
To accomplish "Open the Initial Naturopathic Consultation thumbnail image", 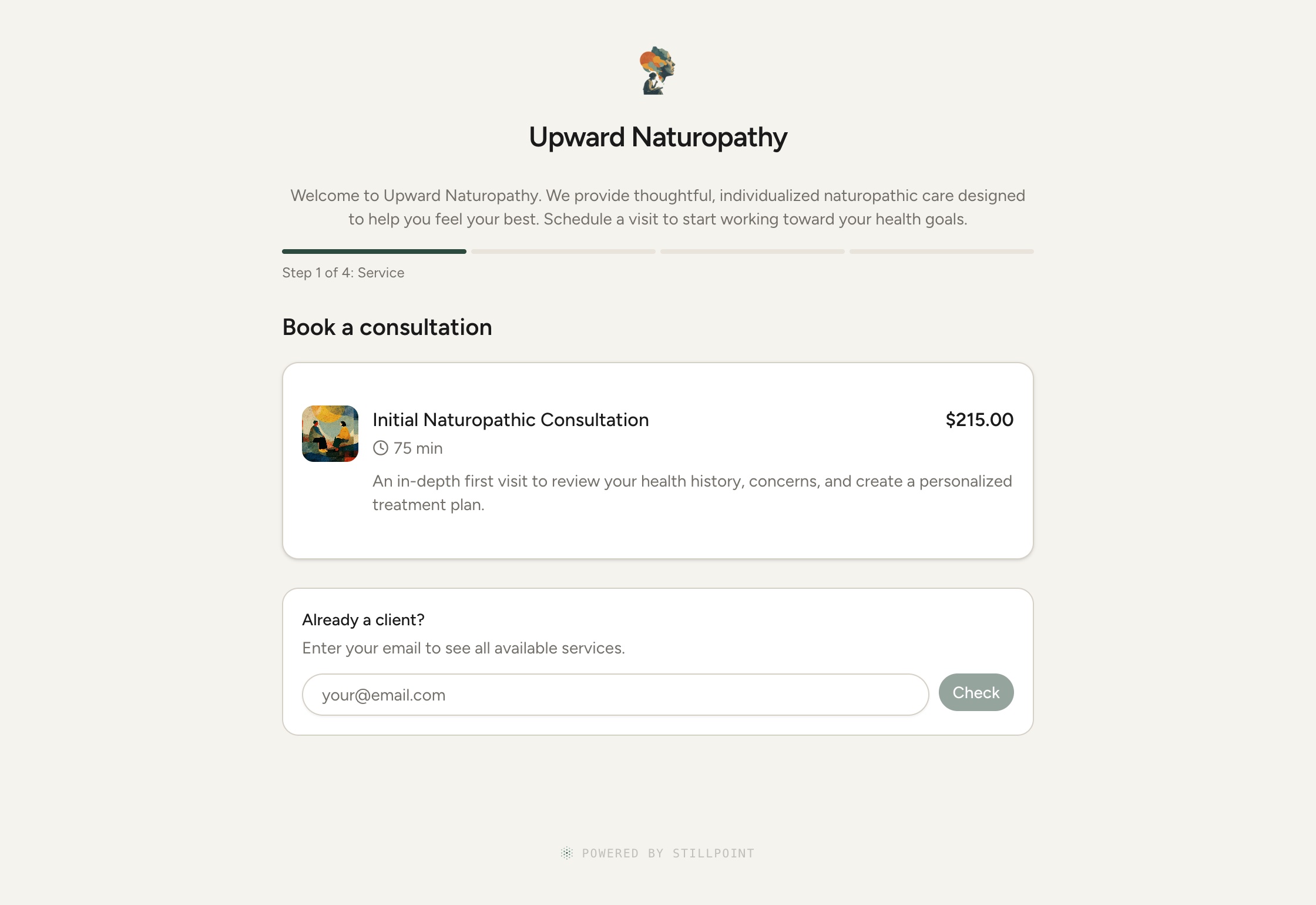I will point(330,434).
